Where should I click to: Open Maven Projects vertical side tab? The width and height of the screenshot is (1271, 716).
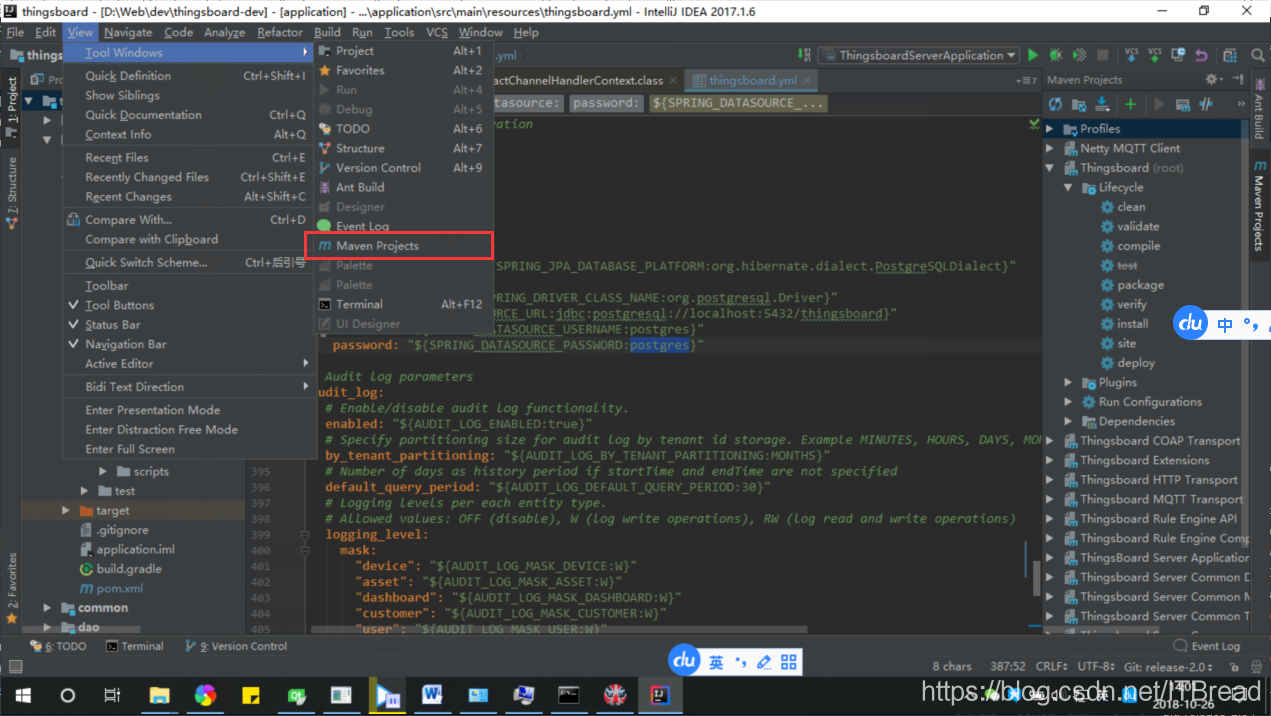click(1259, 205)
